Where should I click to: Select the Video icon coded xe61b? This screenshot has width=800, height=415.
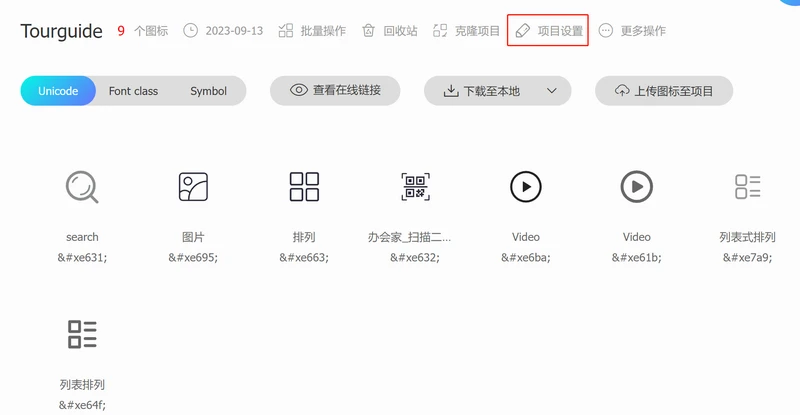click(x=637, y=187)
